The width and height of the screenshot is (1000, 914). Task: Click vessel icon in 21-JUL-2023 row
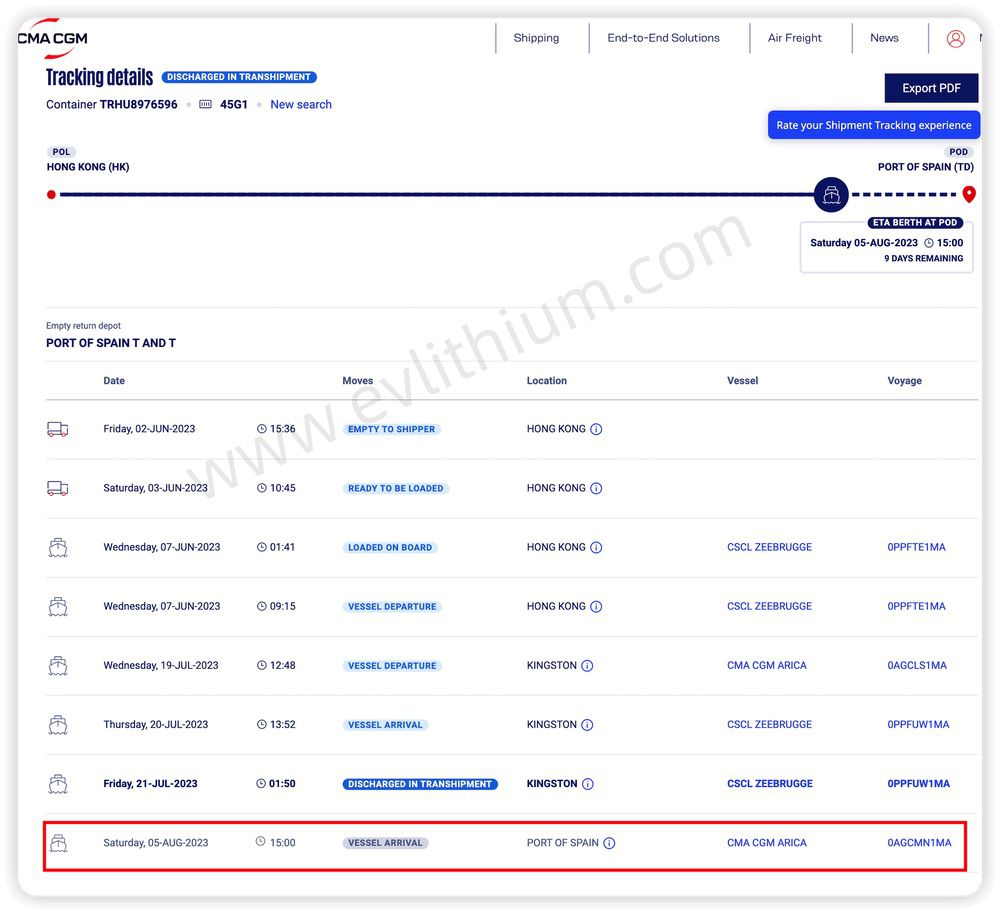(x=58, y=783)
